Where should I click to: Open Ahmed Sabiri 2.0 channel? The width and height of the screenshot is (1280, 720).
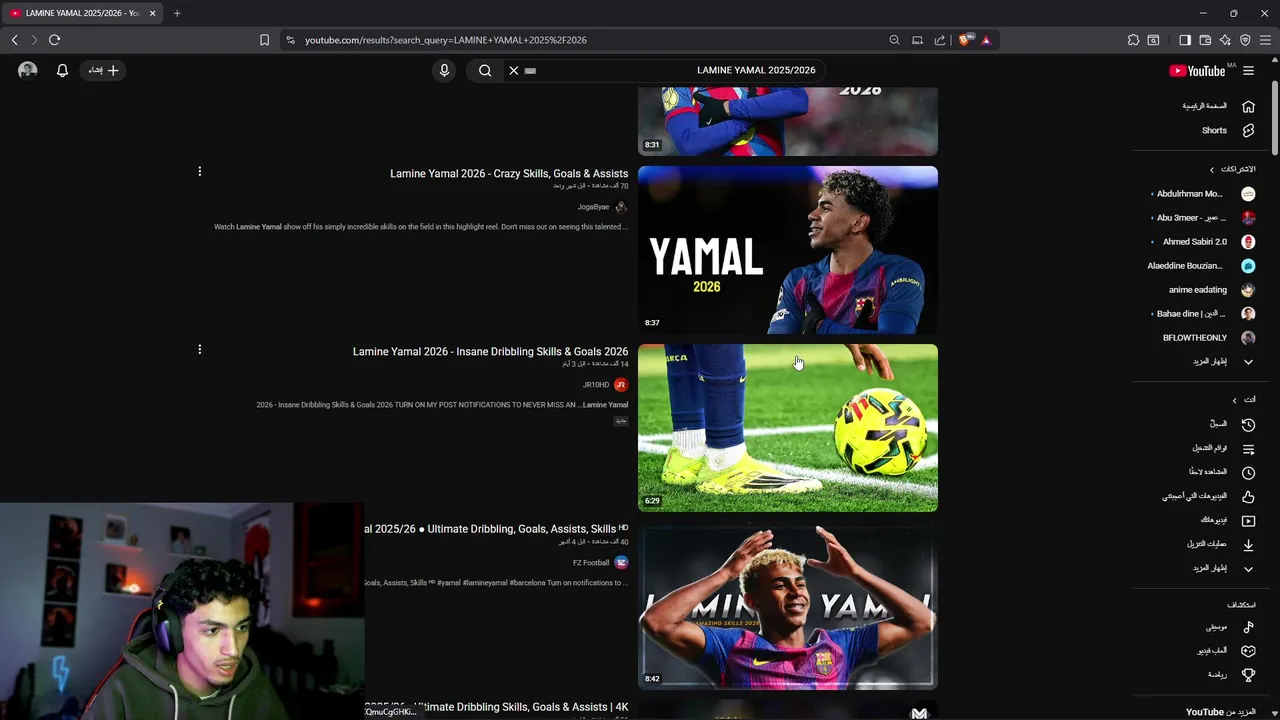[1205, 242]
